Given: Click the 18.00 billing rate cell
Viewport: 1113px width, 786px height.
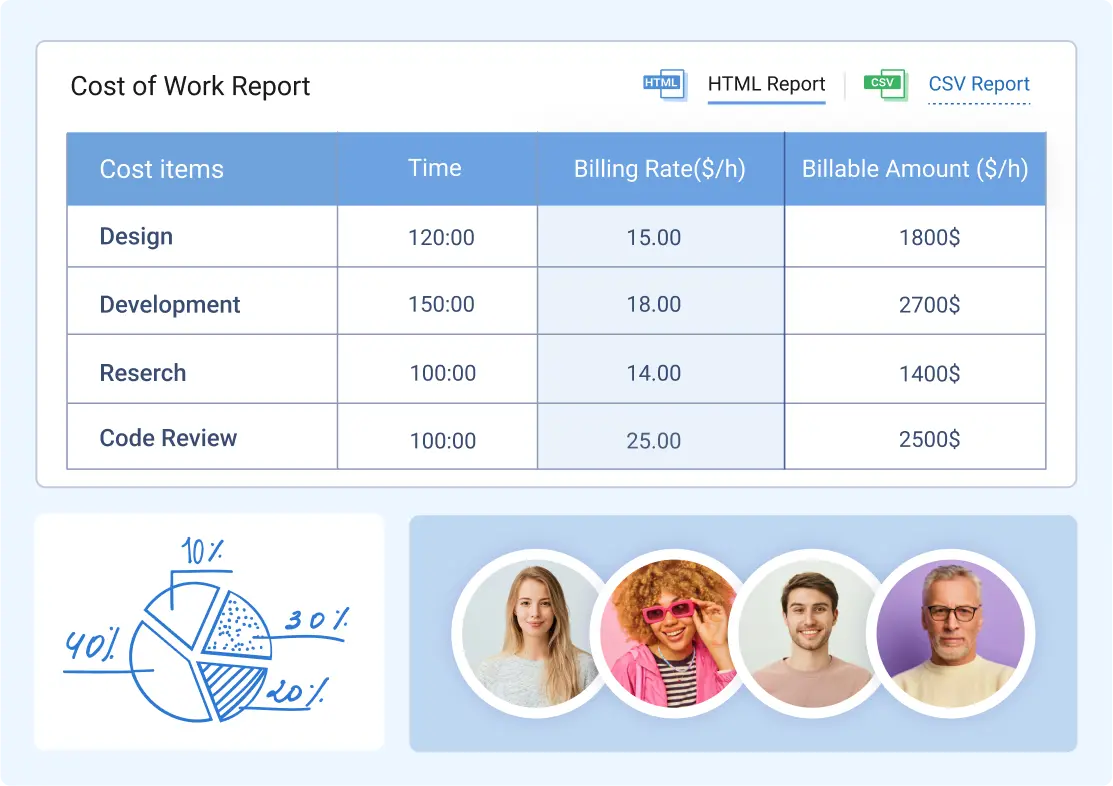Looking at the screenshot, I should click(661, 301).
